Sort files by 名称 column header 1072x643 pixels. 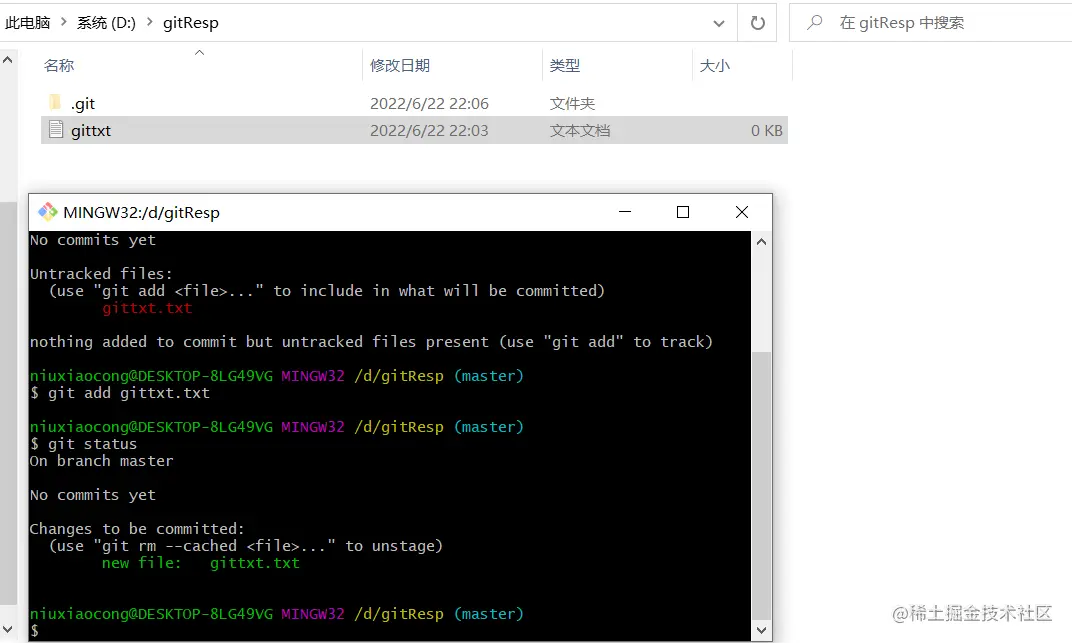(x=59, y=66)
